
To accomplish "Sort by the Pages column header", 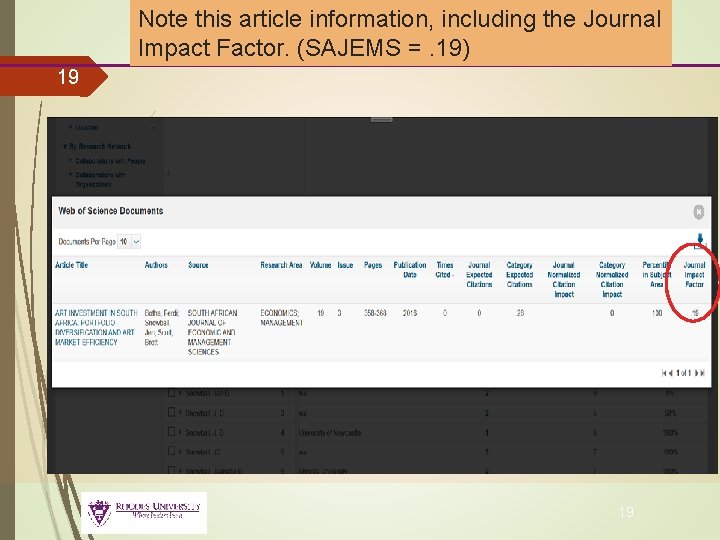I will click(373, 265).
